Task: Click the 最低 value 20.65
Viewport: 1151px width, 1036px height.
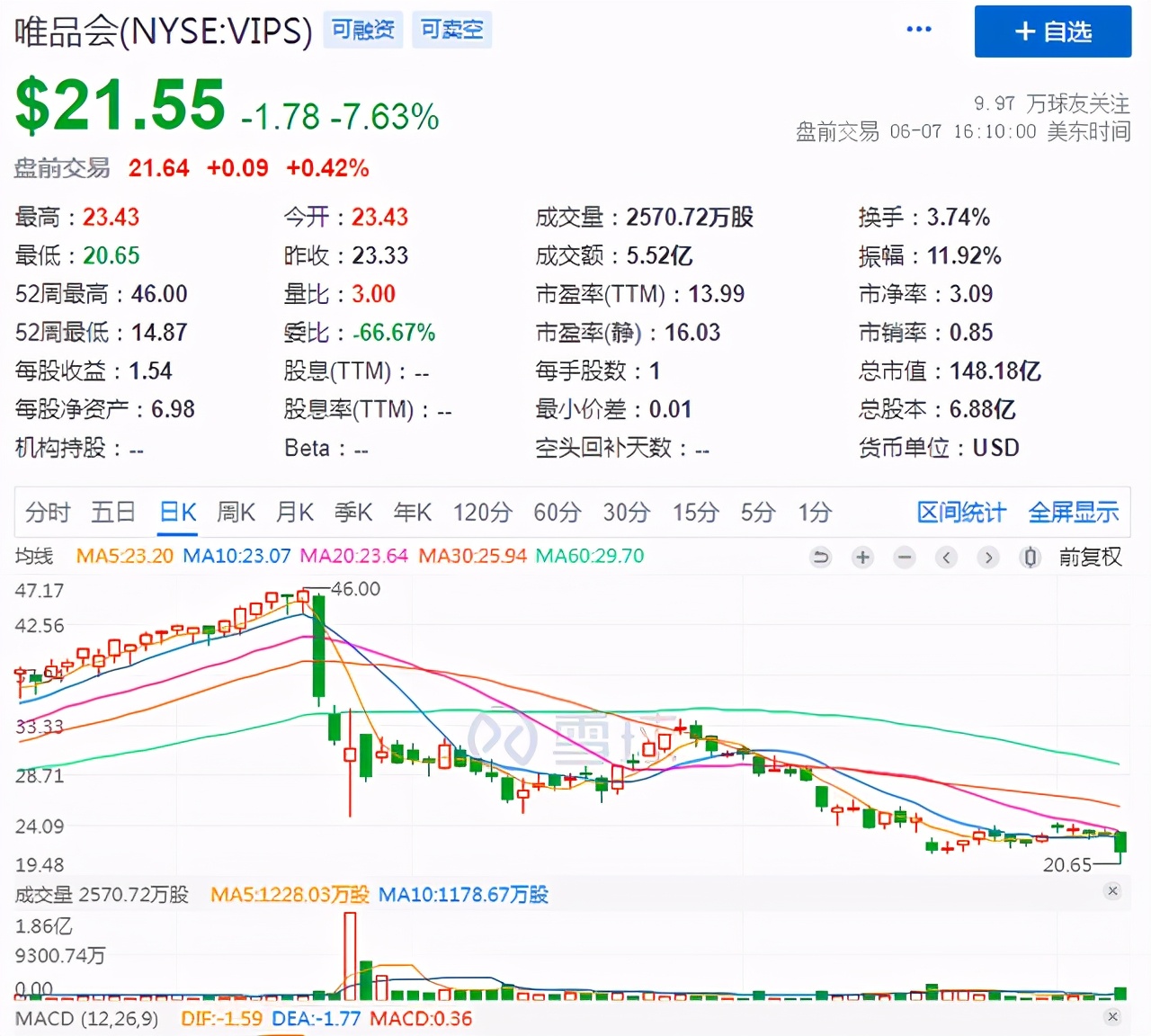Action: click(x=112, y=255)
